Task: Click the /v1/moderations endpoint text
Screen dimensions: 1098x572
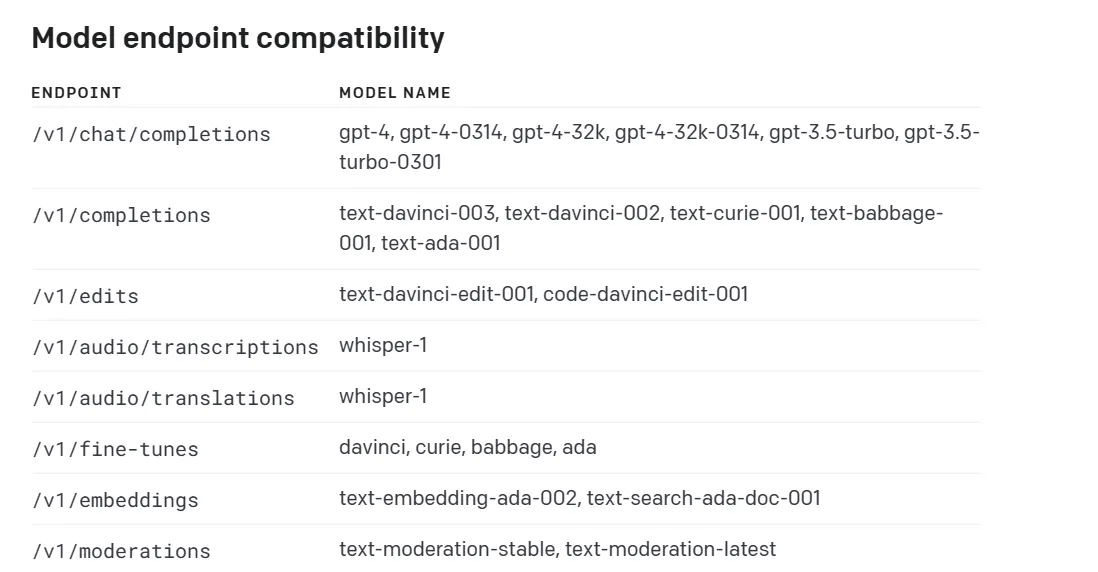Action: pyautogui.click(x=121, y=551)
